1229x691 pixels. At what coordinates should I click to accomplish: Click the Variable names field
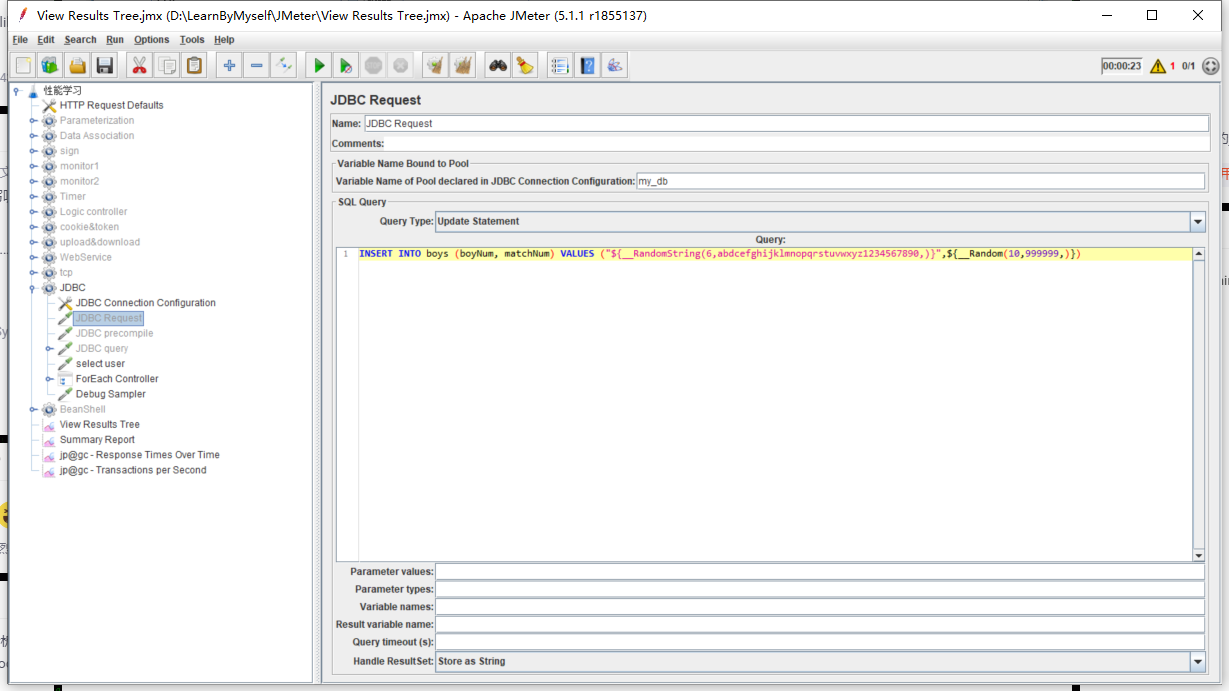tap(820, 607)
